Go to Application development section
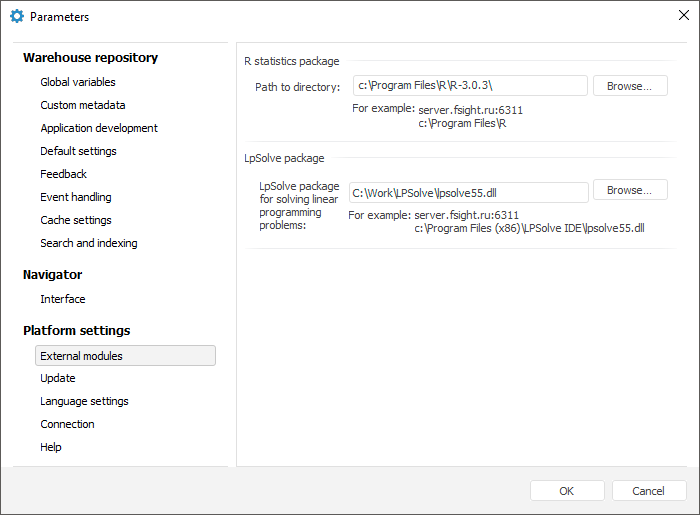Screen dimensions: 700x515 [x=99, y=128]
